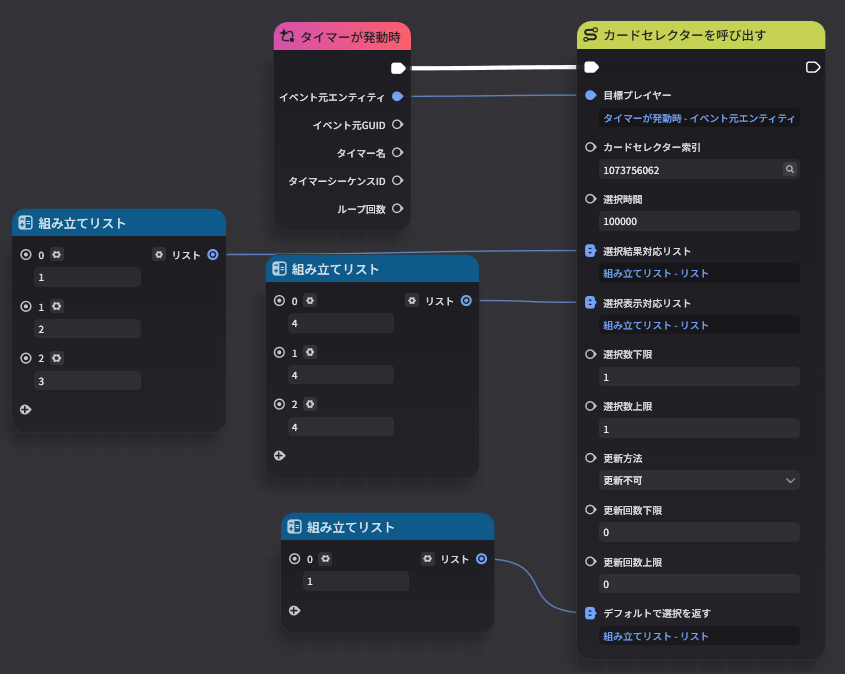Click the リスト output pin of the 4,4,4 list

466,301
